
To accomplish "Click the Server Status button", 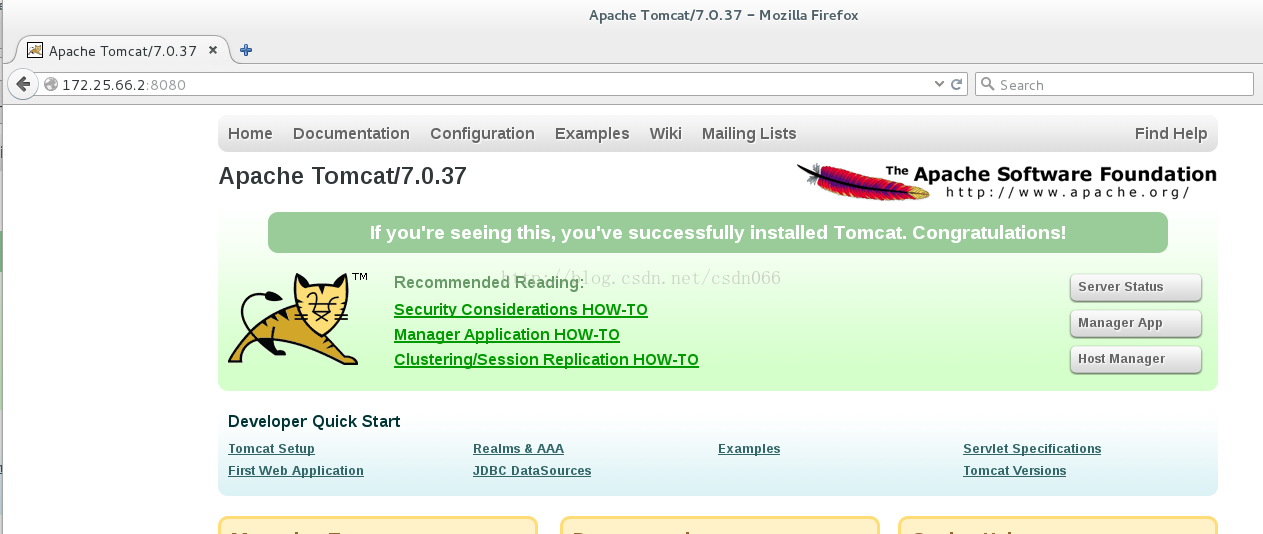I will pyautogui.click(x=1135, y=287).
